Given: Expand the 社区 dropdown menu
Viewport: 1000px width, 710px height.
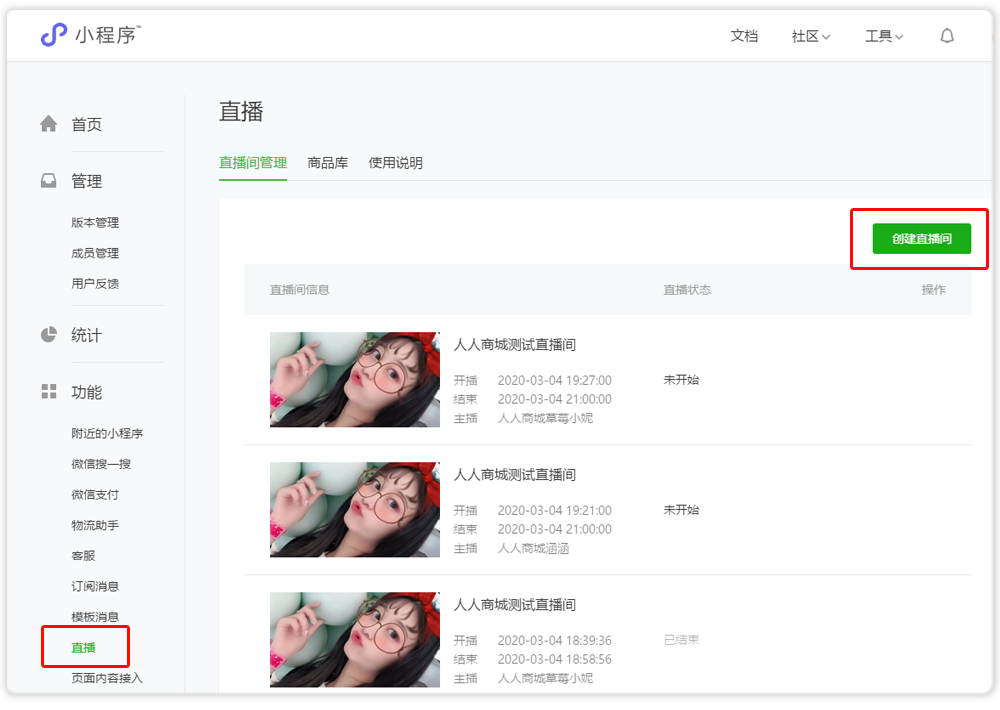Looking at the screenshot, I should tap(810, 36).
